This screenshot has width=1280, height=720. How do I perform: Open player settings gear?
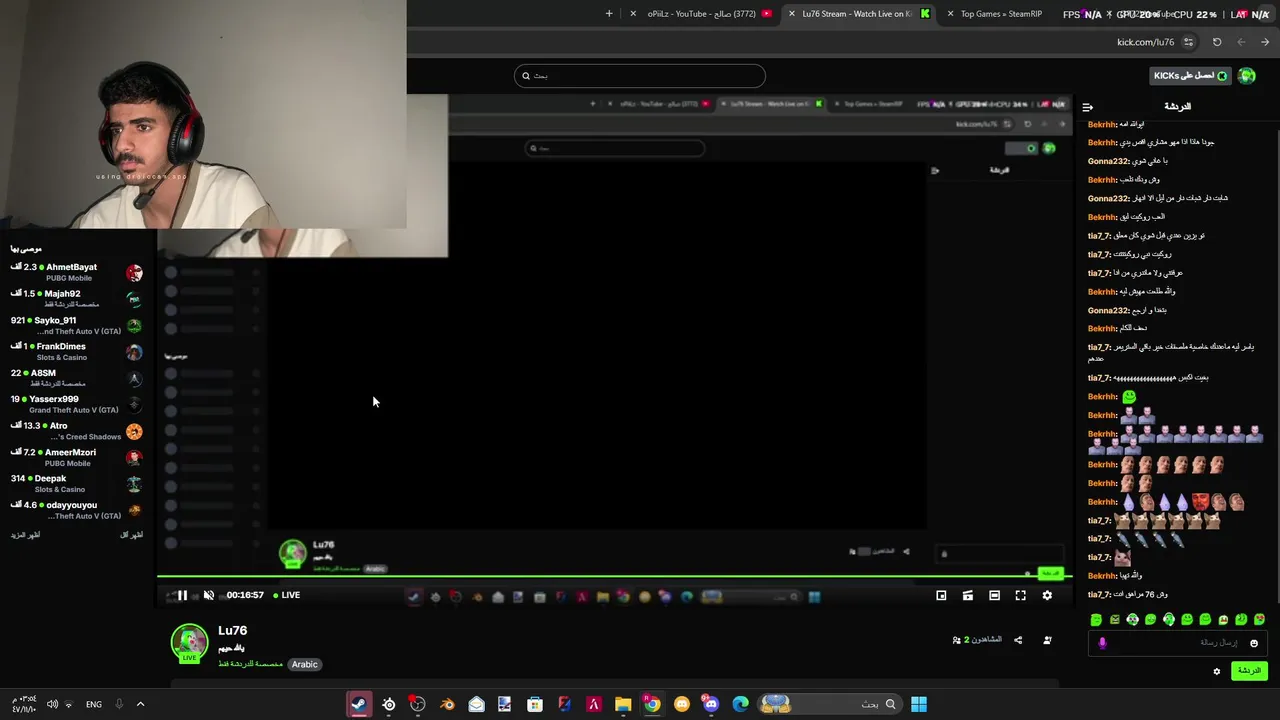click(1047, 595)
